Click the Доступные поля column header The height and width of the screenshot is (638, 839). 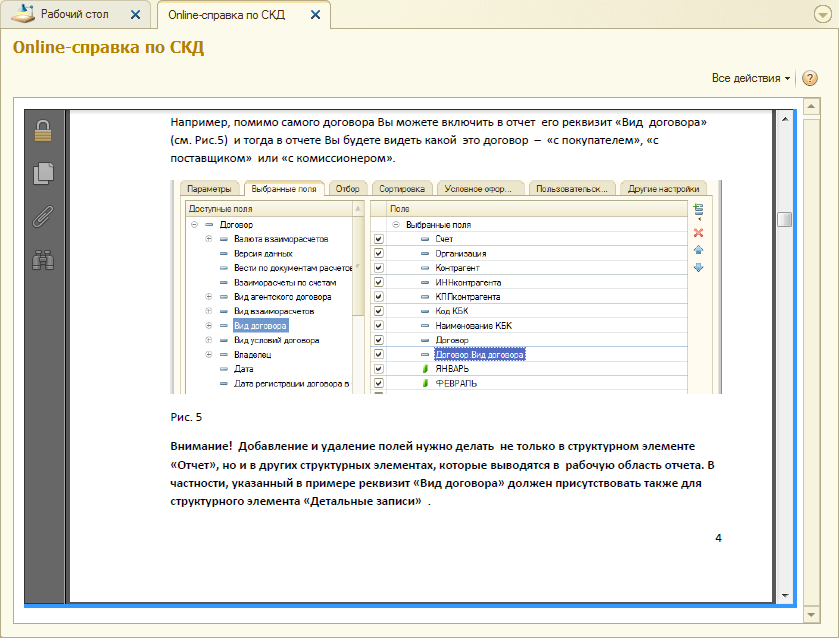(x=269, y=209)
